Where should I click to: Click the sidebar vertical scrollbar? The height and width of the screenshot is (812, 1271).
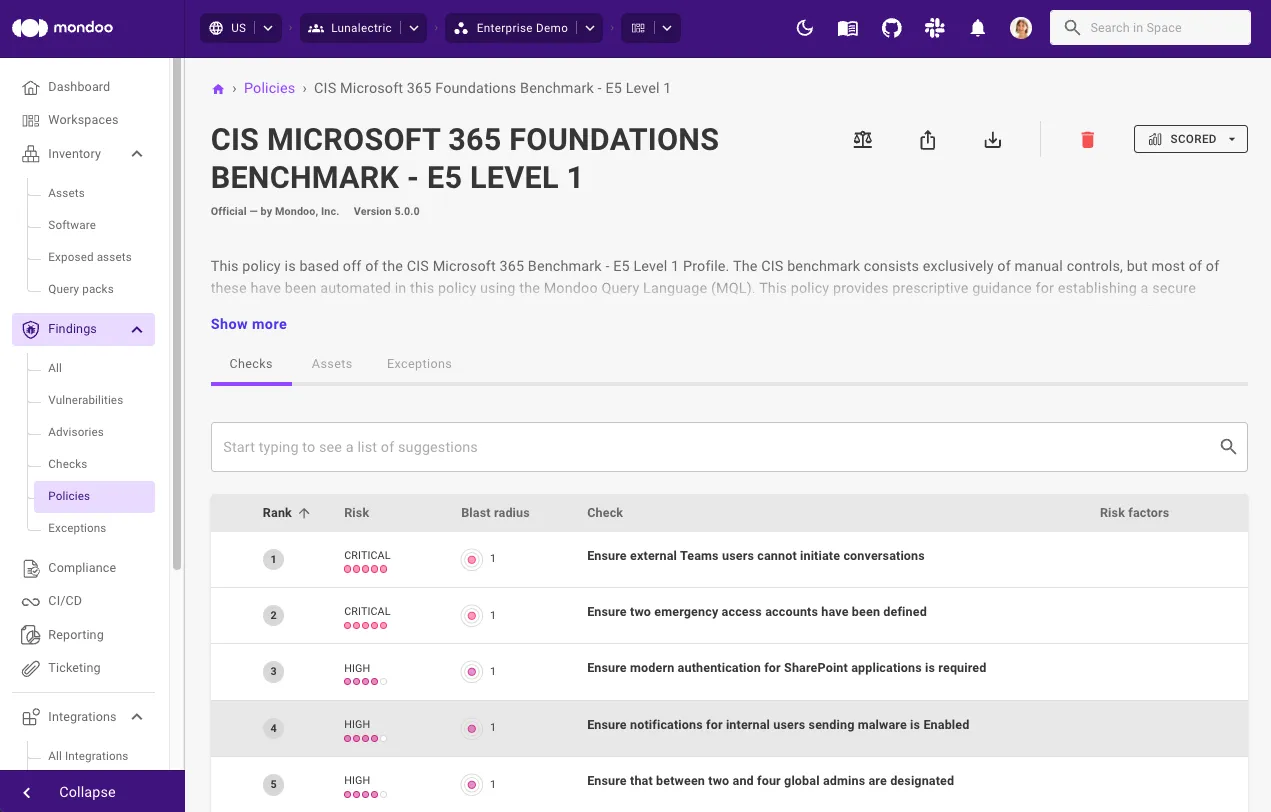pyautogui.click(x=177, y=314)
